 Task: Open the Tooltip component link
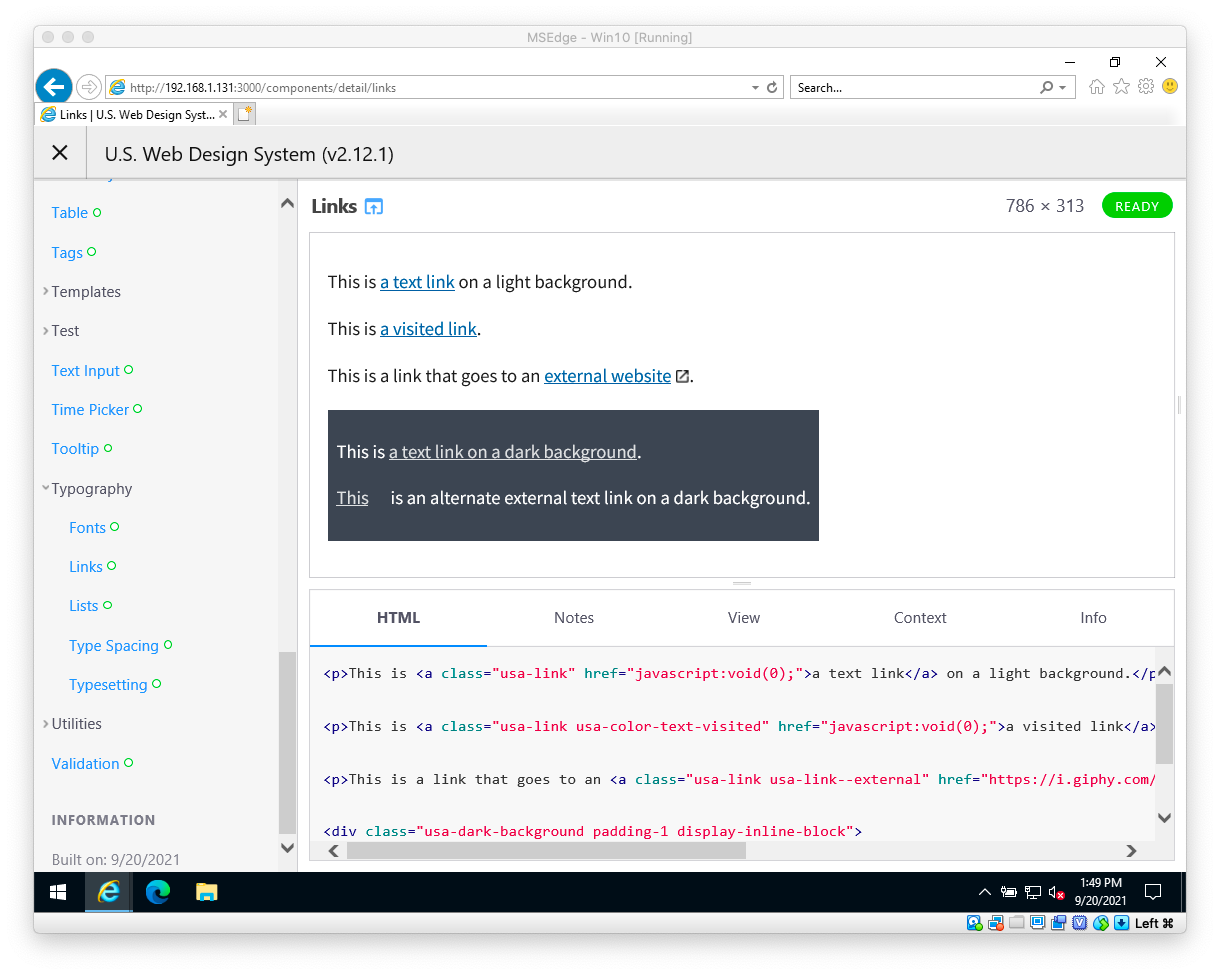[x=75, y=448]
